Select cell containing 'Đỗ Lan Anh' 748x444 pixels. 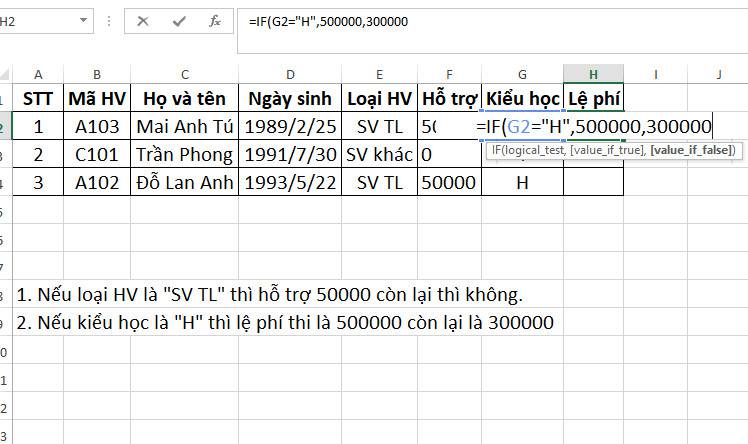click(185, 182)
